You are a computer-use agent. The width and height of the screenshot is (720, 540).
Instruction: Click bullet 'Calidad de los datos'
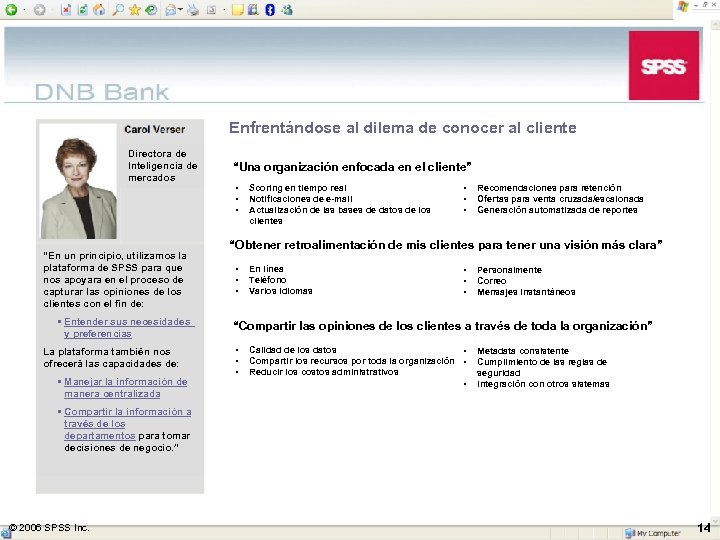pyautogui.click(x=292, y=350)
